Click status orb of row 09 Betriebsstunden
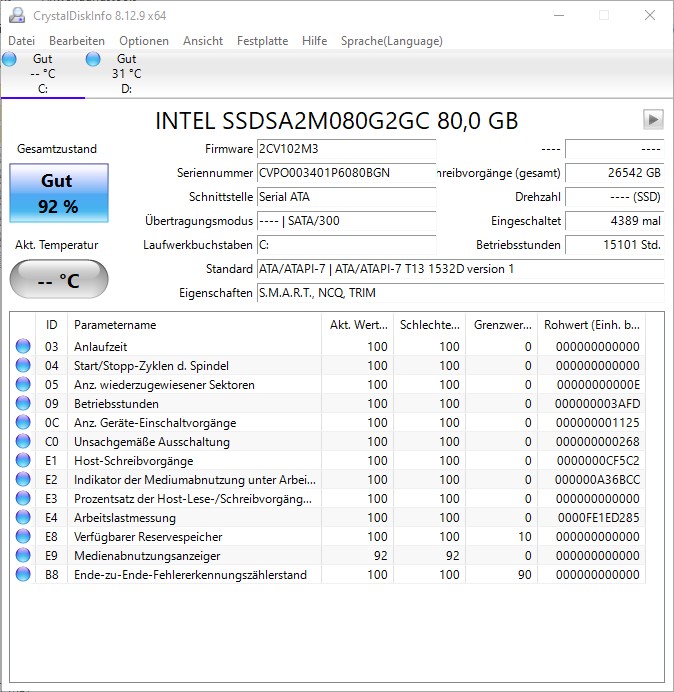Screen dimensions: 674x692 pyautogui.click(x=23, y=403)
